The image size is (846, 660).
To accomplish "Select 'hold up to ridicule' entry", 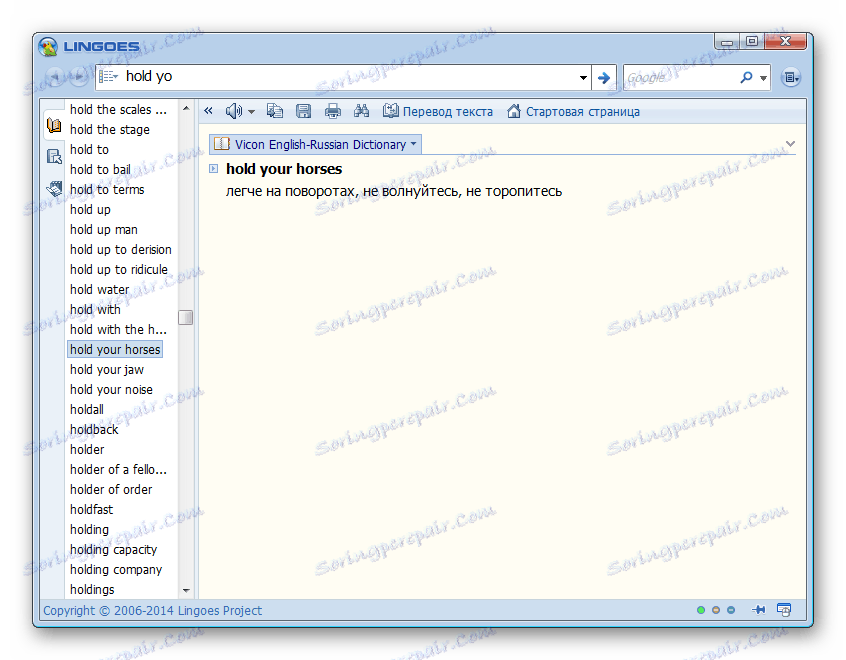I will point(119,269).
